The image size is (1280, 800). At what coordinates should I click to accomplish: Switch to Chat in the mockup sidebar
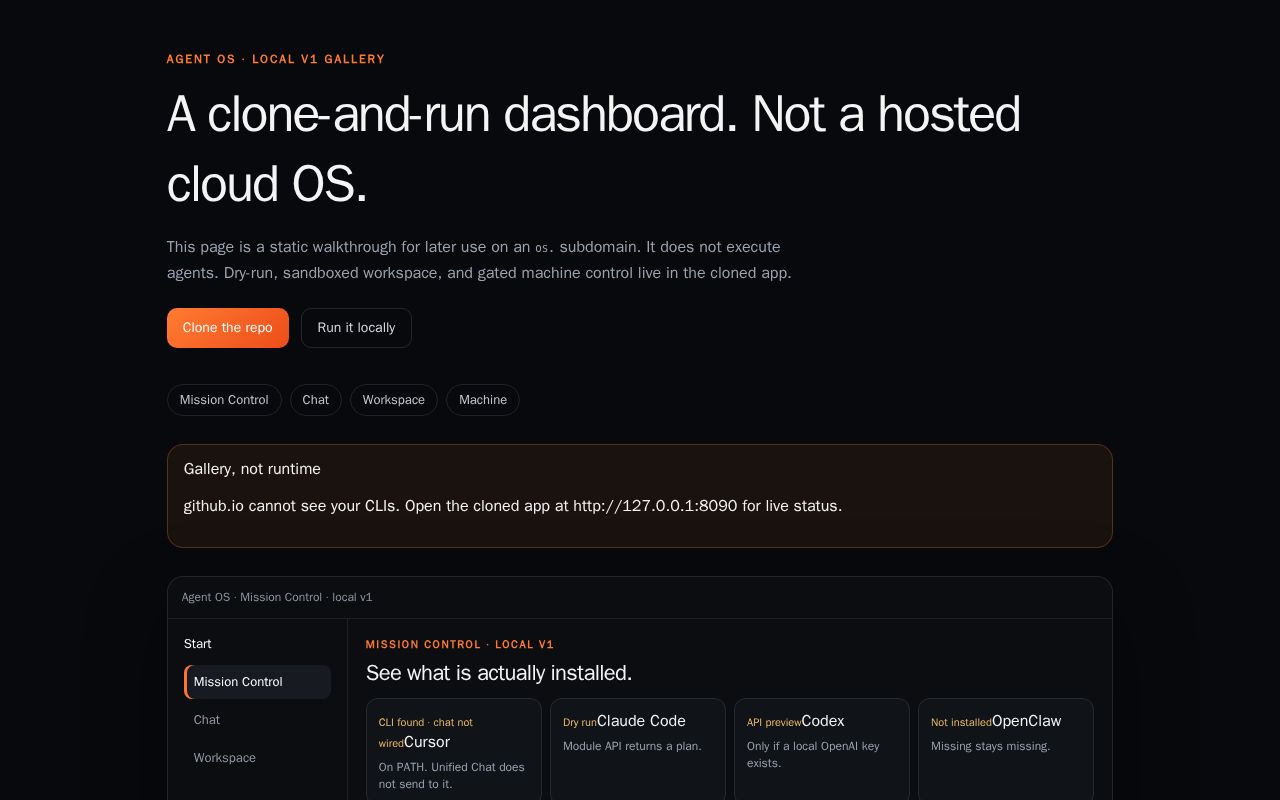(258, 720)
